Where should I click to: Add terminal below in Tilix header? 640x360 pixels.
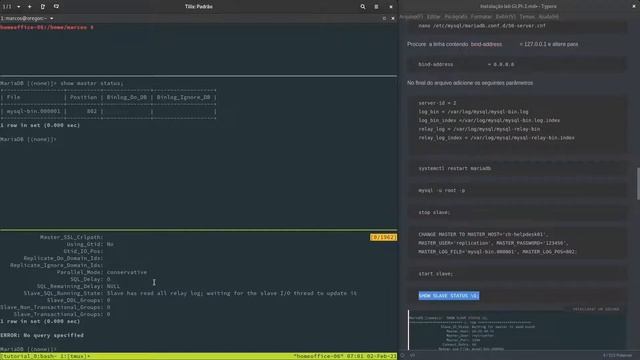56,7
